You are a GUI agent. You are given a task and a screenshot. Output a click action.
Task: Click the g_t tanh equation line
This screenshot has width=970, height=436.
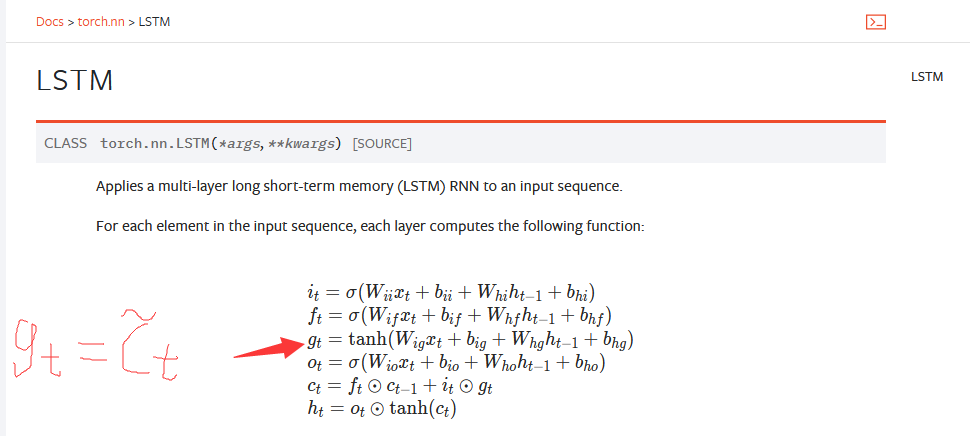pyautogui.click(x=470, y=340)
